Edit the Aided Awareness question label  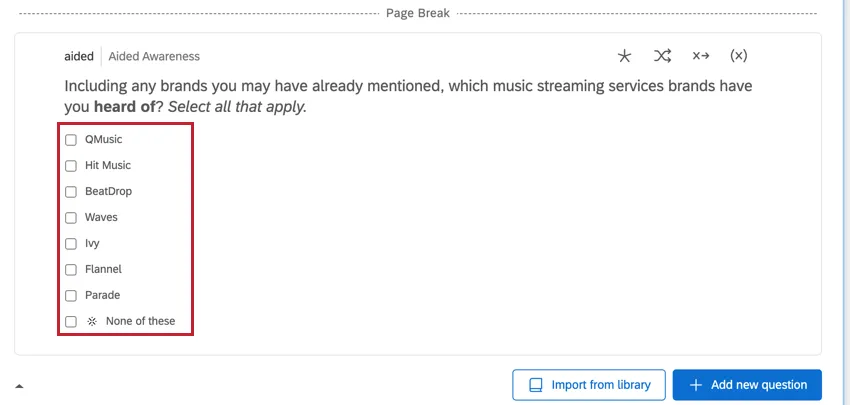click(154, 57)
